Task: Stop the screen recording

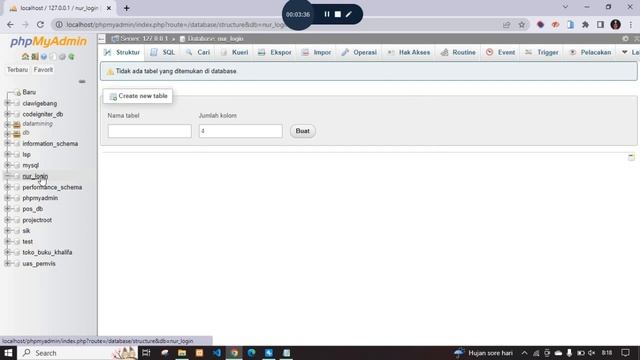Action: pos(338,14)
